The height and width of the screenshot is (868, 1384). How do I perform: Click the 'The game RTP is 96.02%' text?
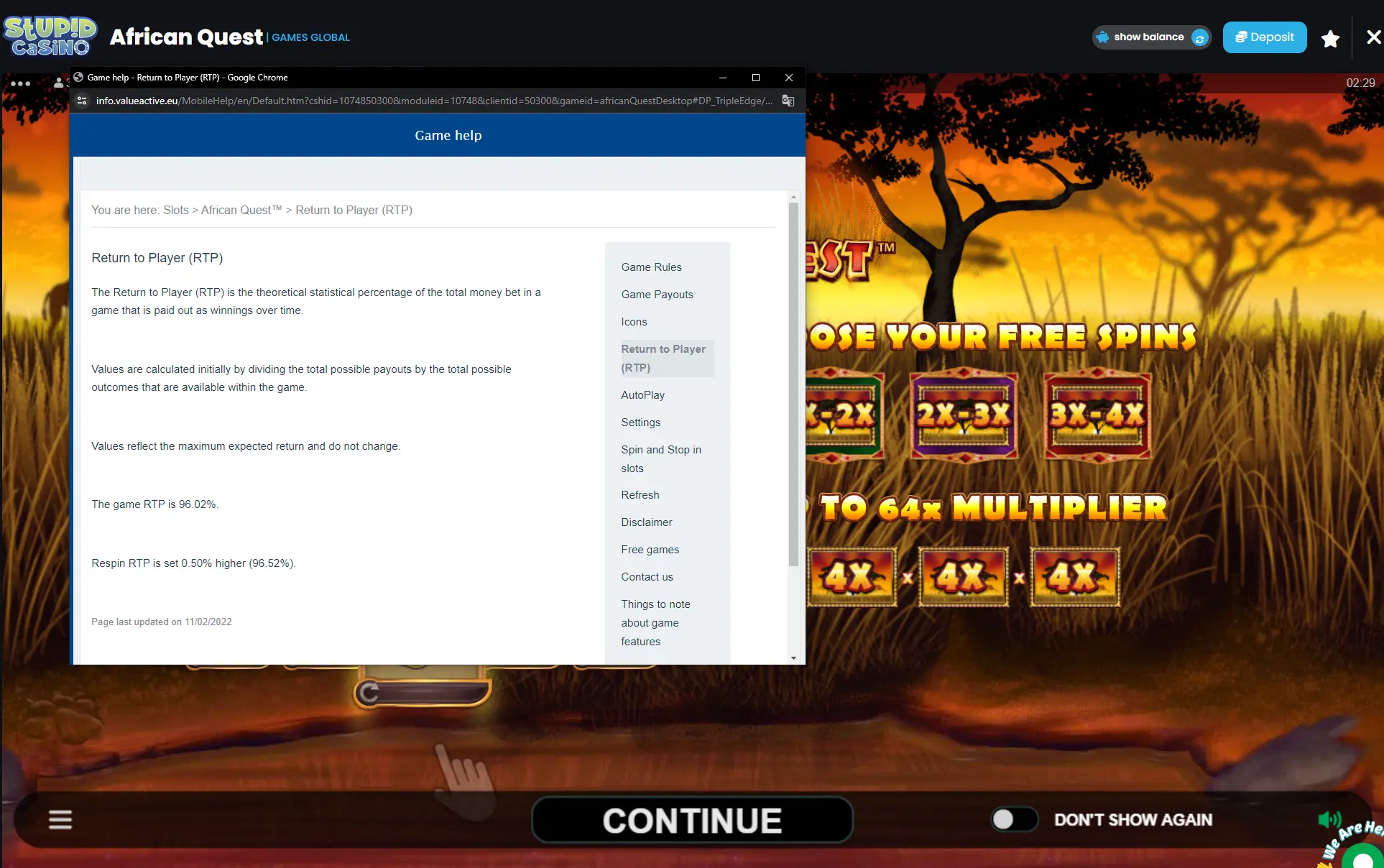(x=154, y=504)
